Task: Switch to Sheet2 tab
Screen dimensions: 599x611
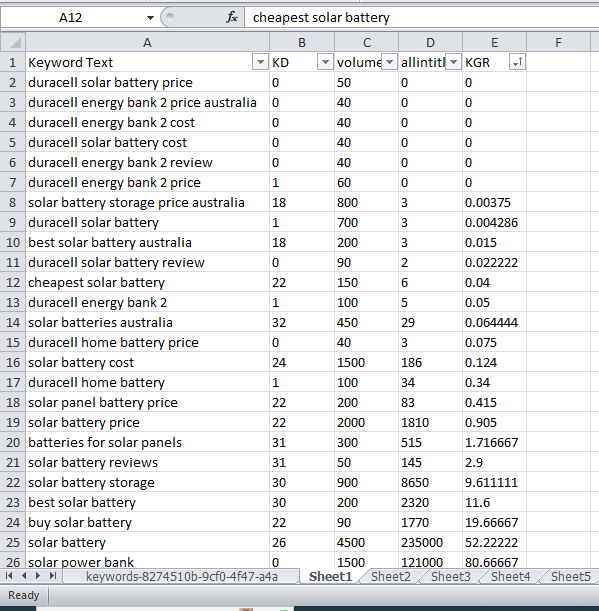Action: (x=390, y=576)
